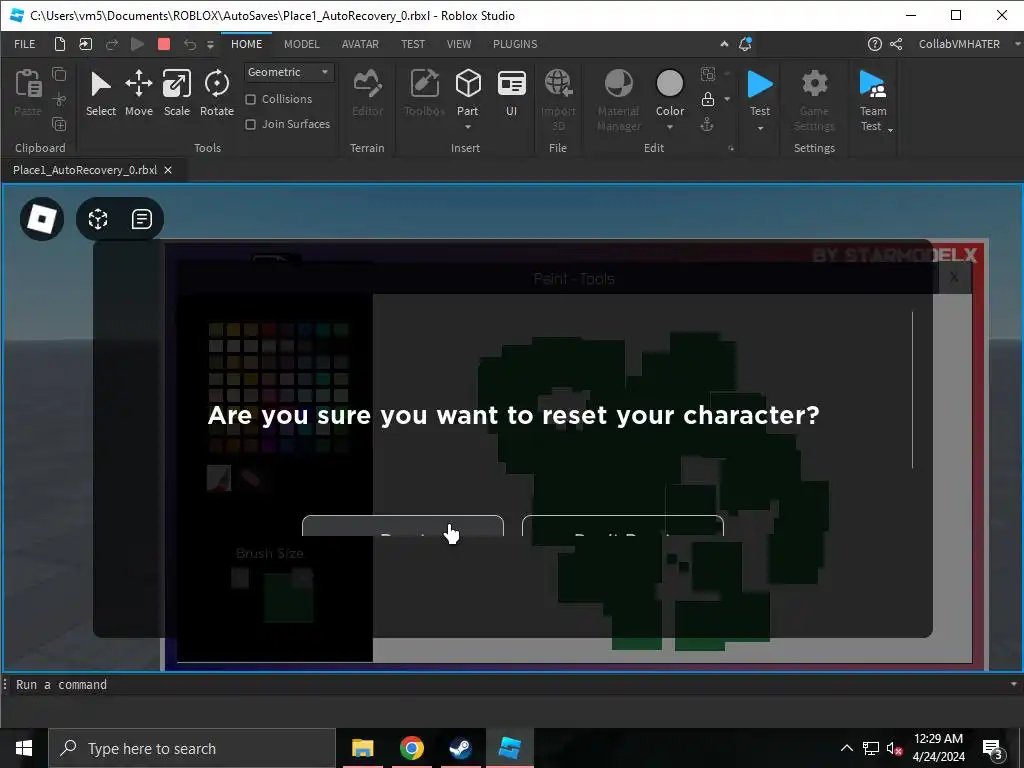
Task: Open the help question-mark icon
Action: pyautogui.click(x=874, y=44)
